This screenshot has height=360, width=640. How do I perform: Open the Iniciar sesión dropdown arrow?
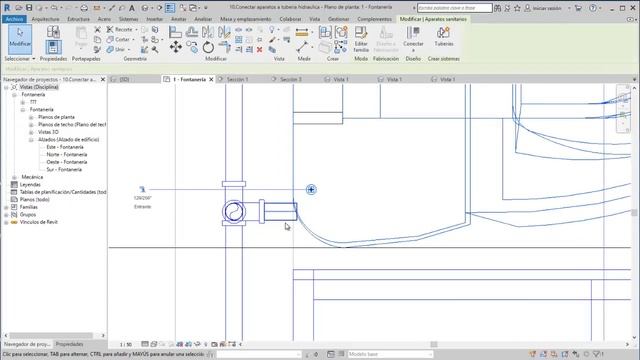(x=569, y=8)
